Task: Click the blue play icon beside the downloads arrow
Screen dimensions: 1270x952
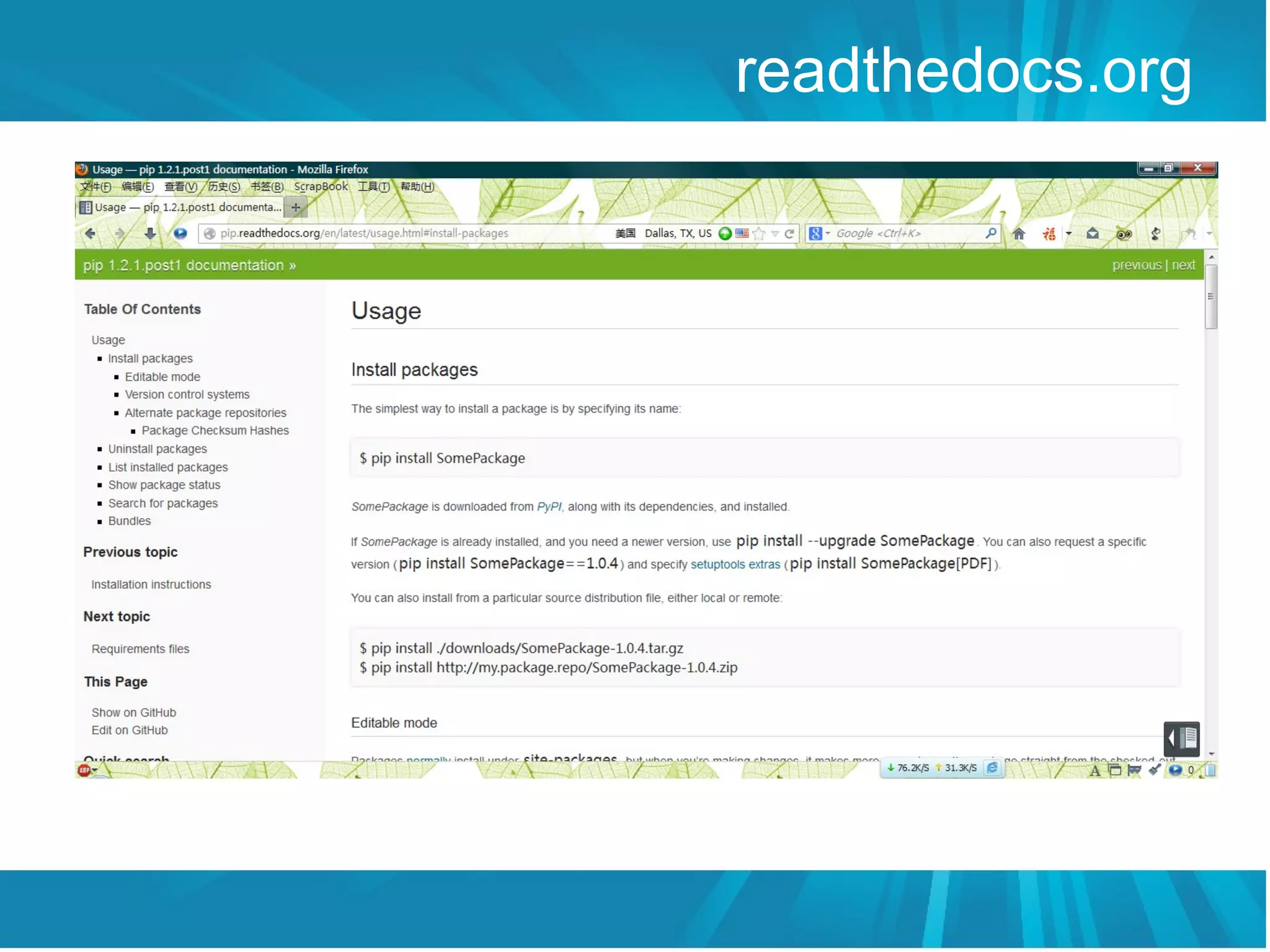Action: click(180, 234)
